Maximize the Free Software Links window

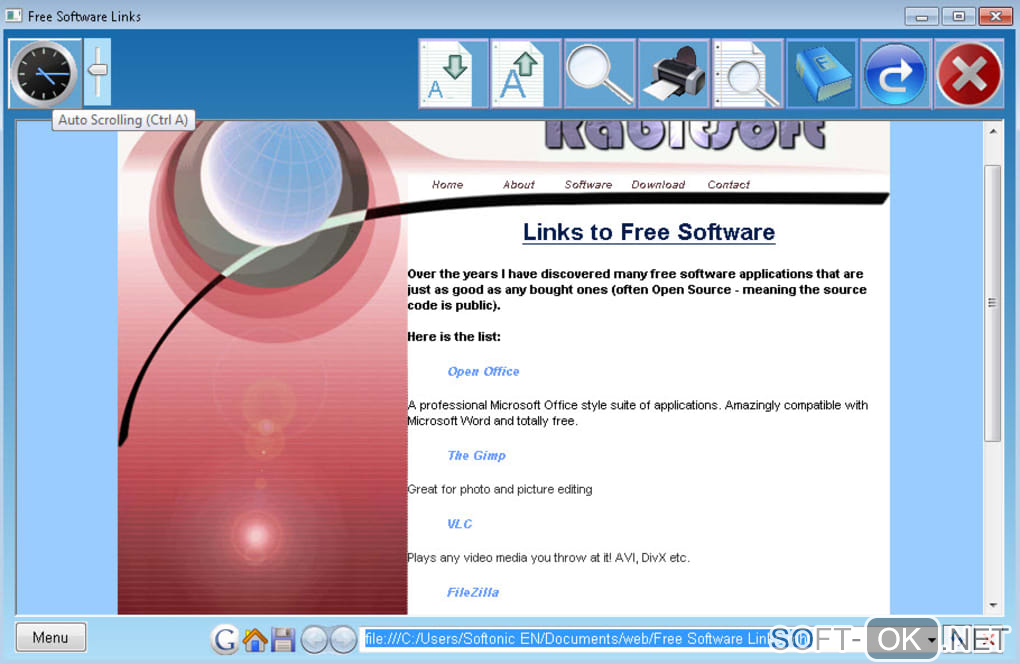[x=958, y=16]
